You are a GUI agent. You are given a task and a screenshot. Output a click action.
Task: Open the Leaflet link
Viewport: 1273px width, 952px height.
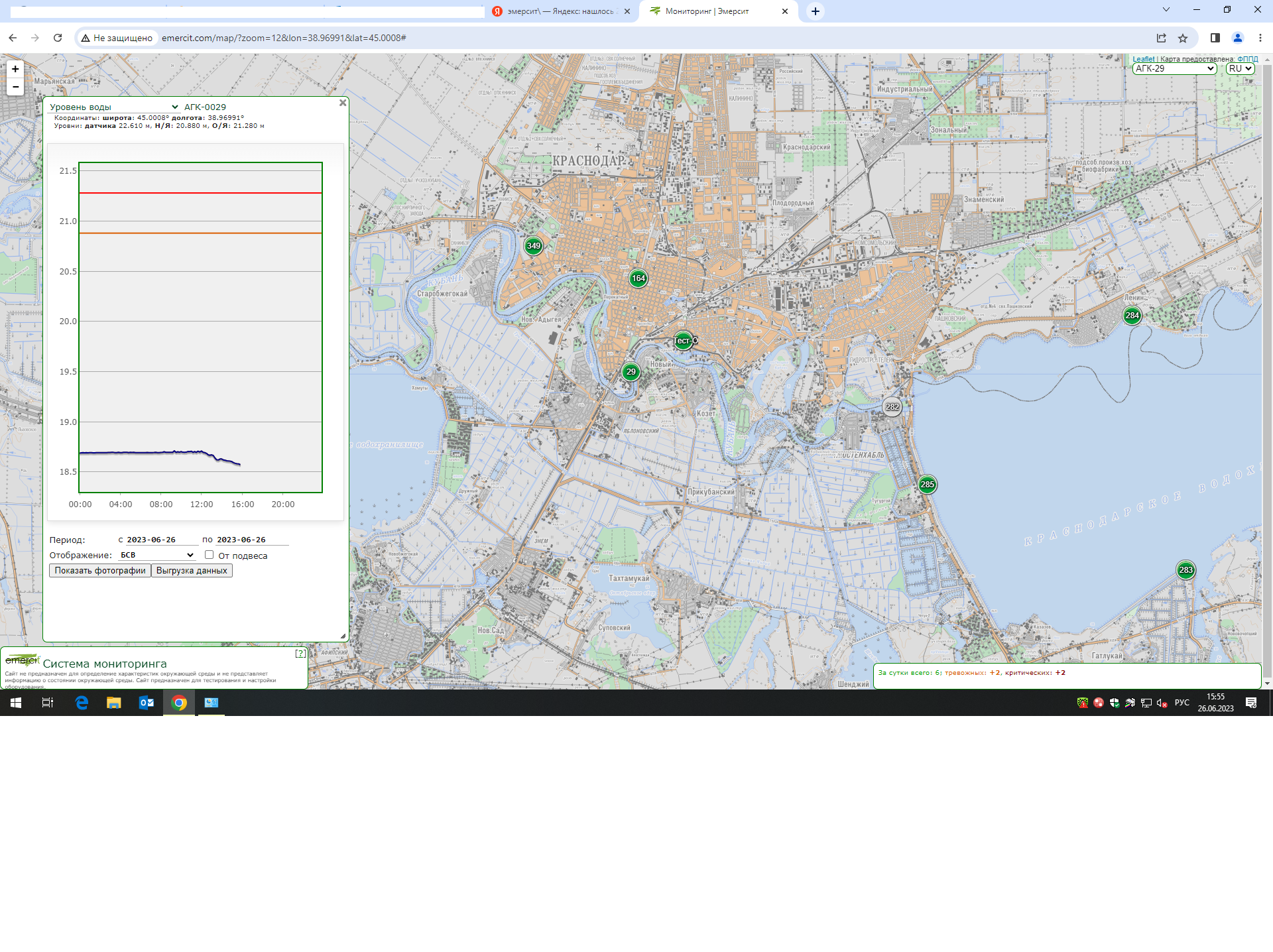[x=1143, y=59]
